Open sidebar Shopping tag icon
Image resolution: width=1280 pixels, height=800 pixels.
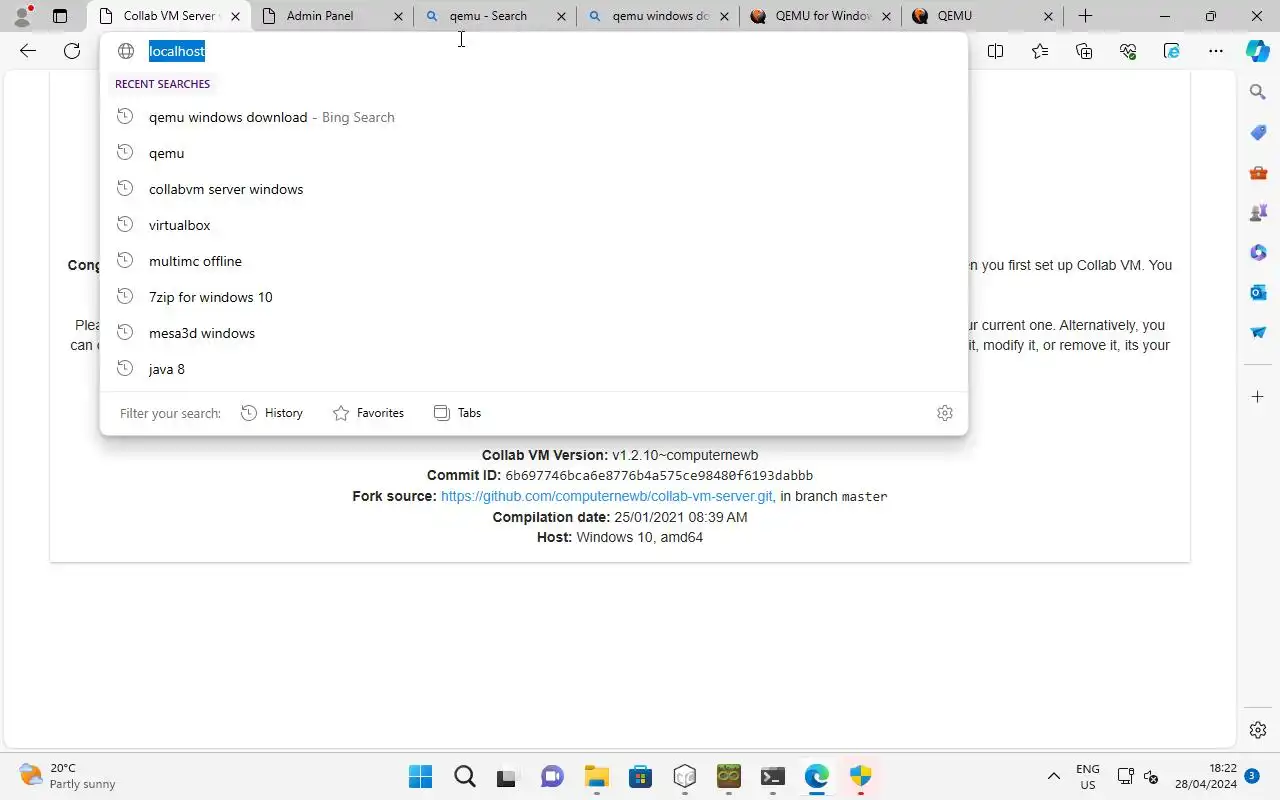(1258, 132)
